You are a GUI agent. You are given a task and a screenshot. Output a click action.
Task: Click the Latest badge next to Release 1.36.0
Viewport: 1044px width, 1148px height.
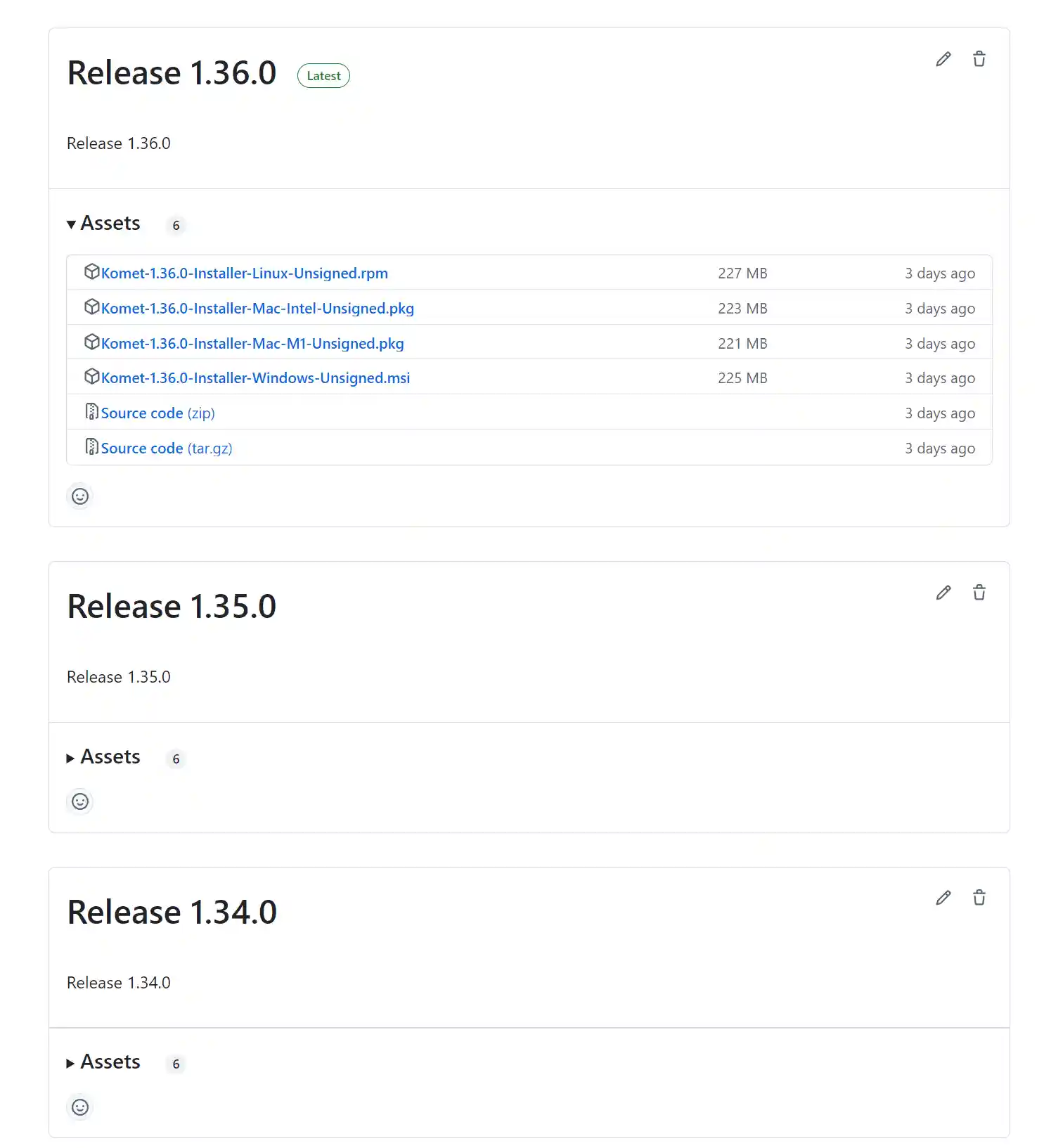323,76
